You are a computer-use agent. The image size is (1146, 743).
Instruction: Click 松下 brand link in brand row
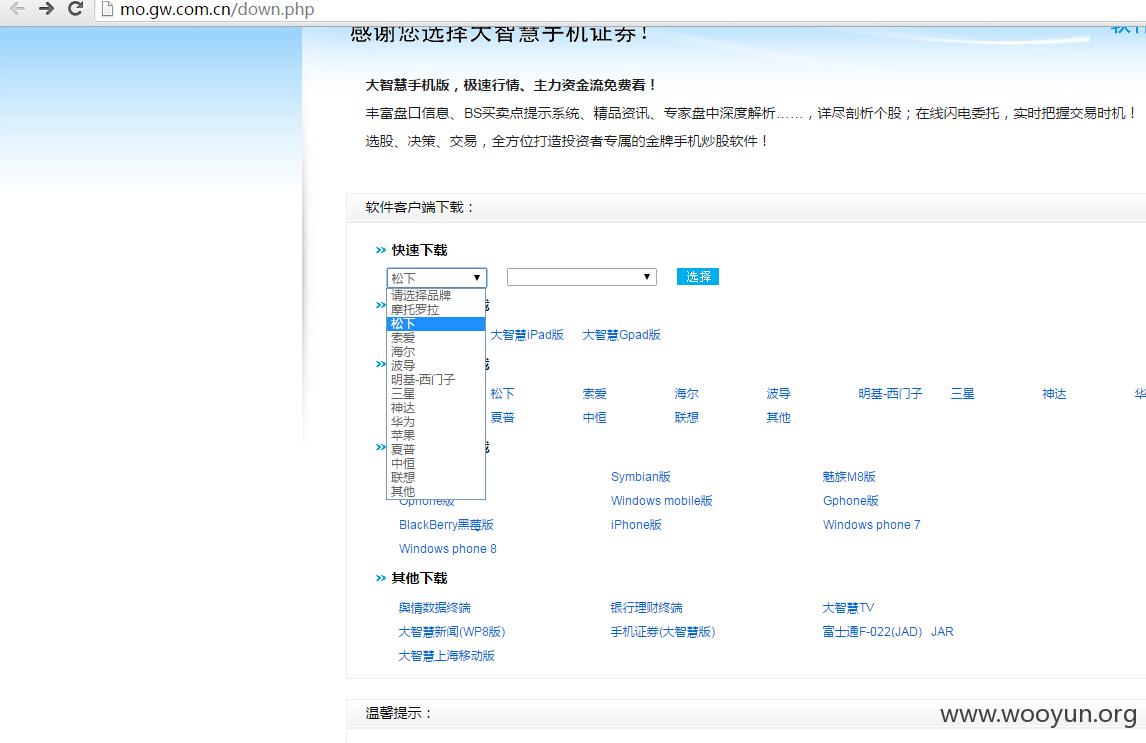click(x=502, y=394)
